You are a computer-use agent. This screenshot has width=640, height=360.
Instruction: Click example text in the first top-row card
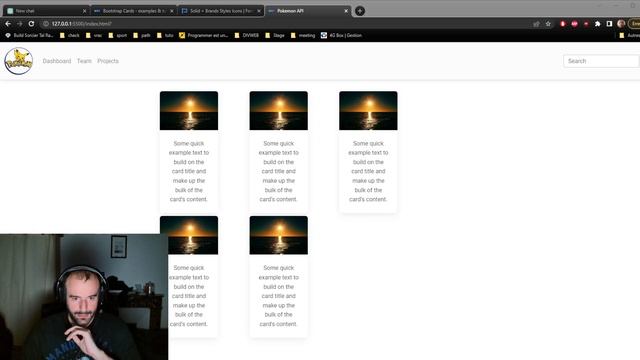(x=189, y=171)
